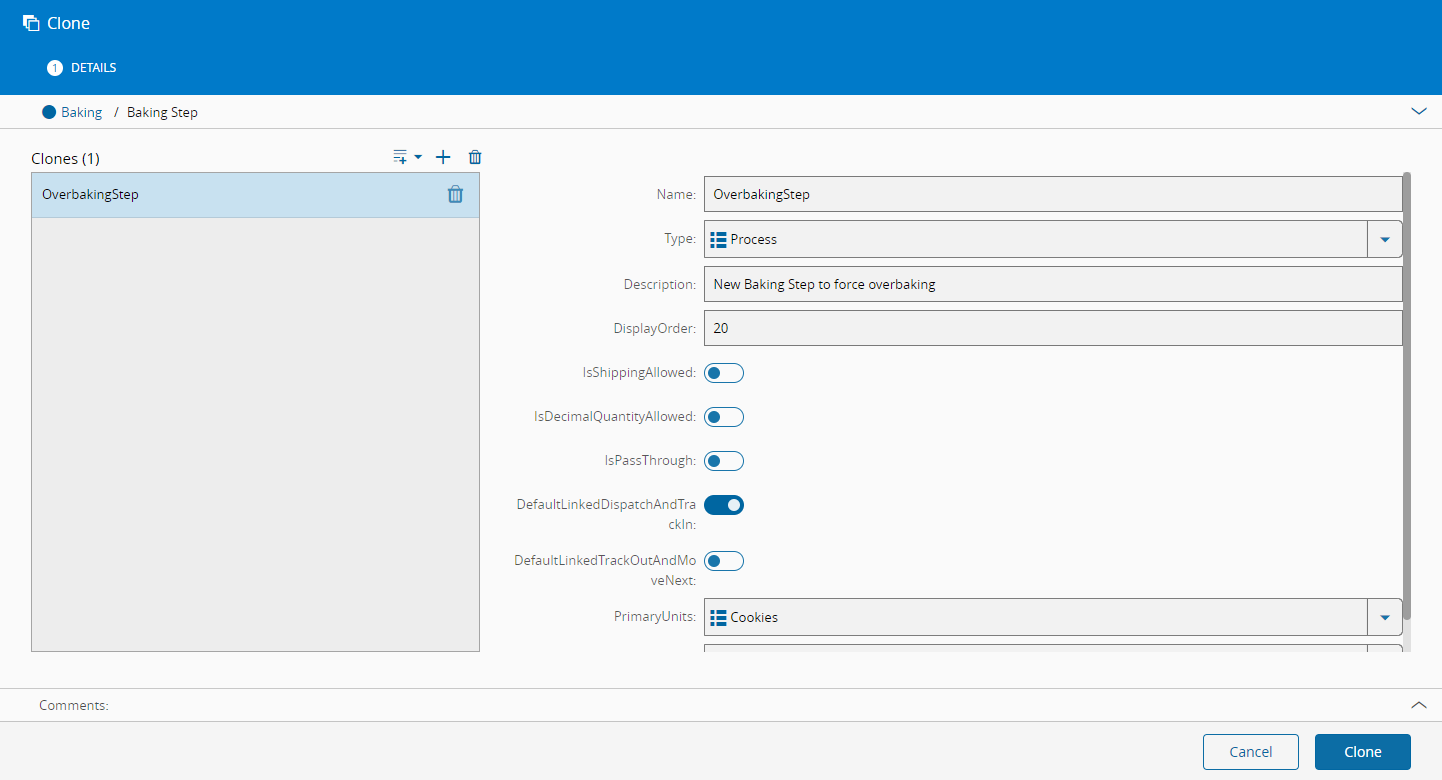1442x780 pixels.
Task: Click the trash icon above the clones list
Action: (475, 157)
